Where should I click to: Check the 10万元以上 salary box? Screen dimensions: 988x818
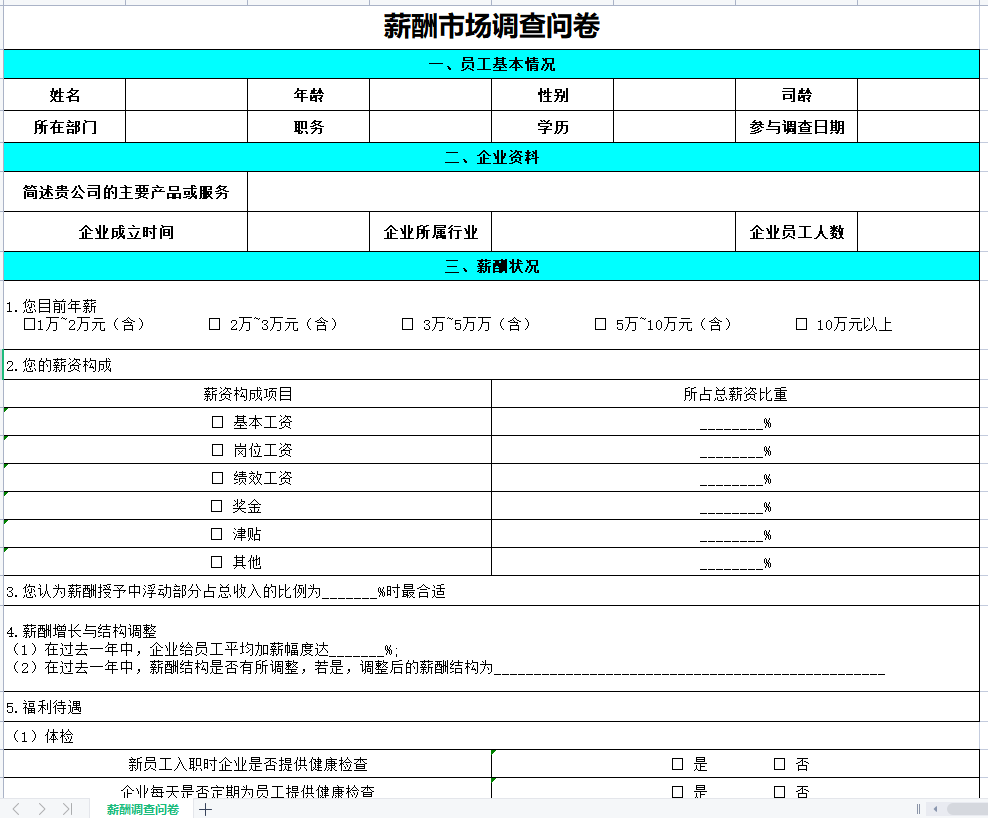[x=801, y=324]
